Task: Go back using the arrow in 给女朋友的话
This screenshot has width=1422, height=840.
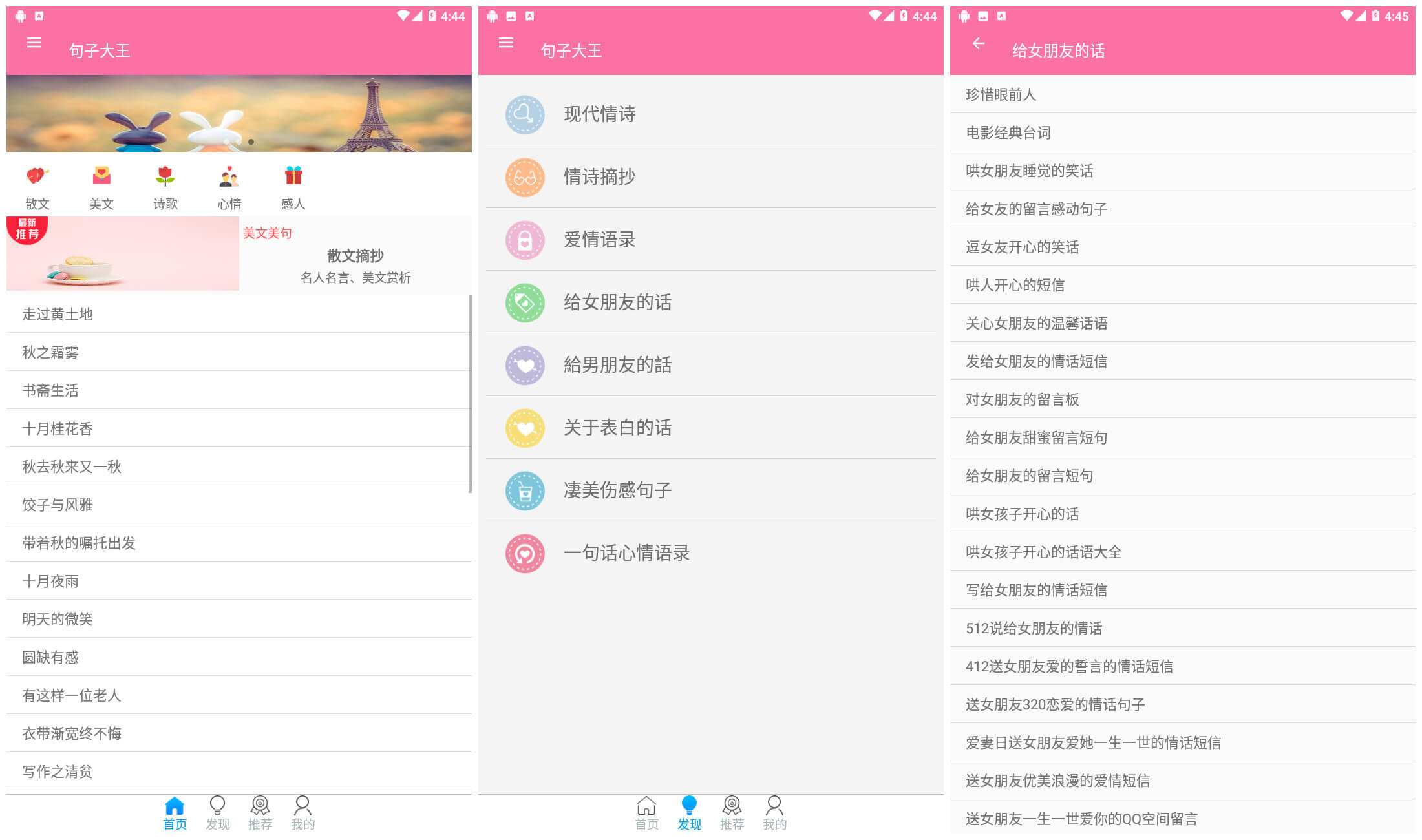Action: tap(979, 44)
